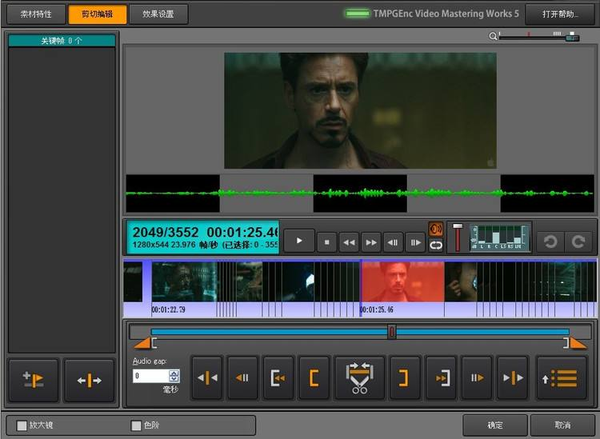Click the 确定 button
The height and width of the screenshot is (439, 600).
pos(494,425)
